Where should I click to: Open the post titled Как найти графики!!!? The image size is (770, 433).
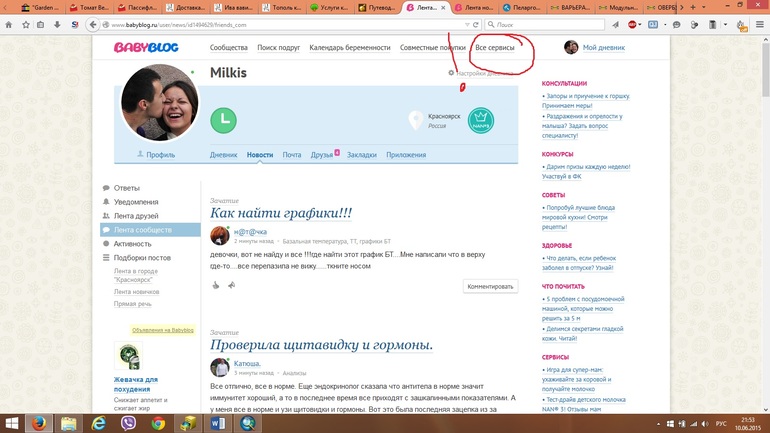280,213
